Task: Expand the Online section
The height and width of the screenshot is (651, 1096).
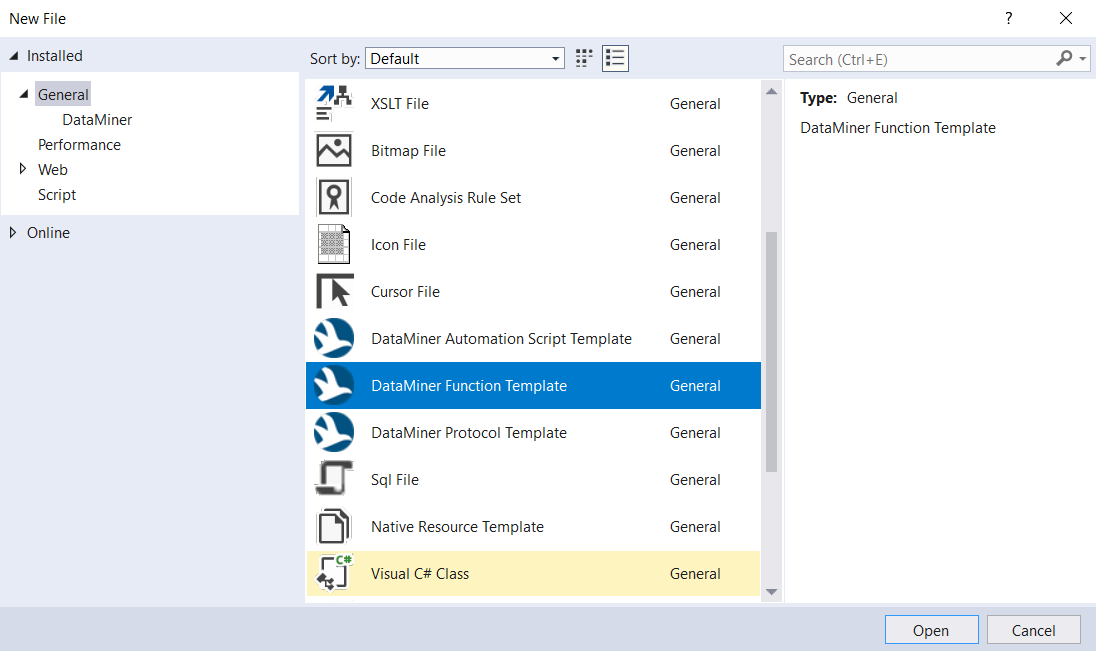Action: (12, 232)
